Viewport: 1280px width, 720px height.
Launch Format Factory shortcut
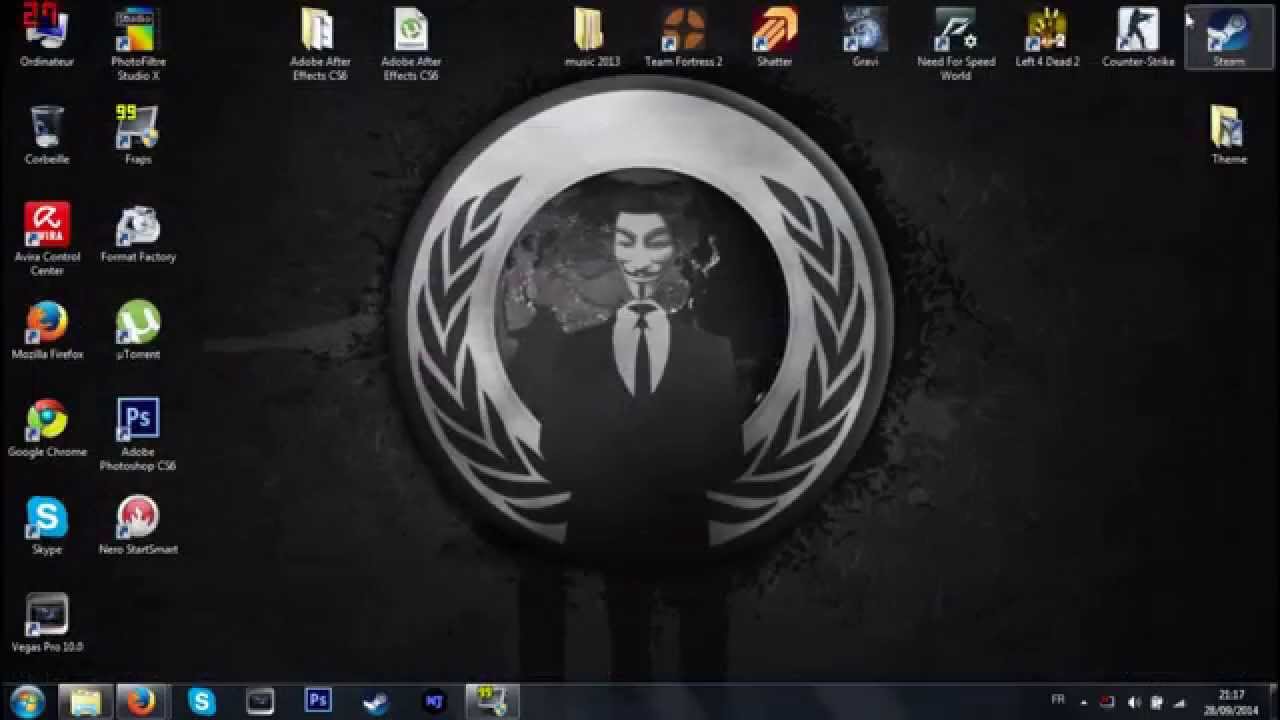point(138,232)
